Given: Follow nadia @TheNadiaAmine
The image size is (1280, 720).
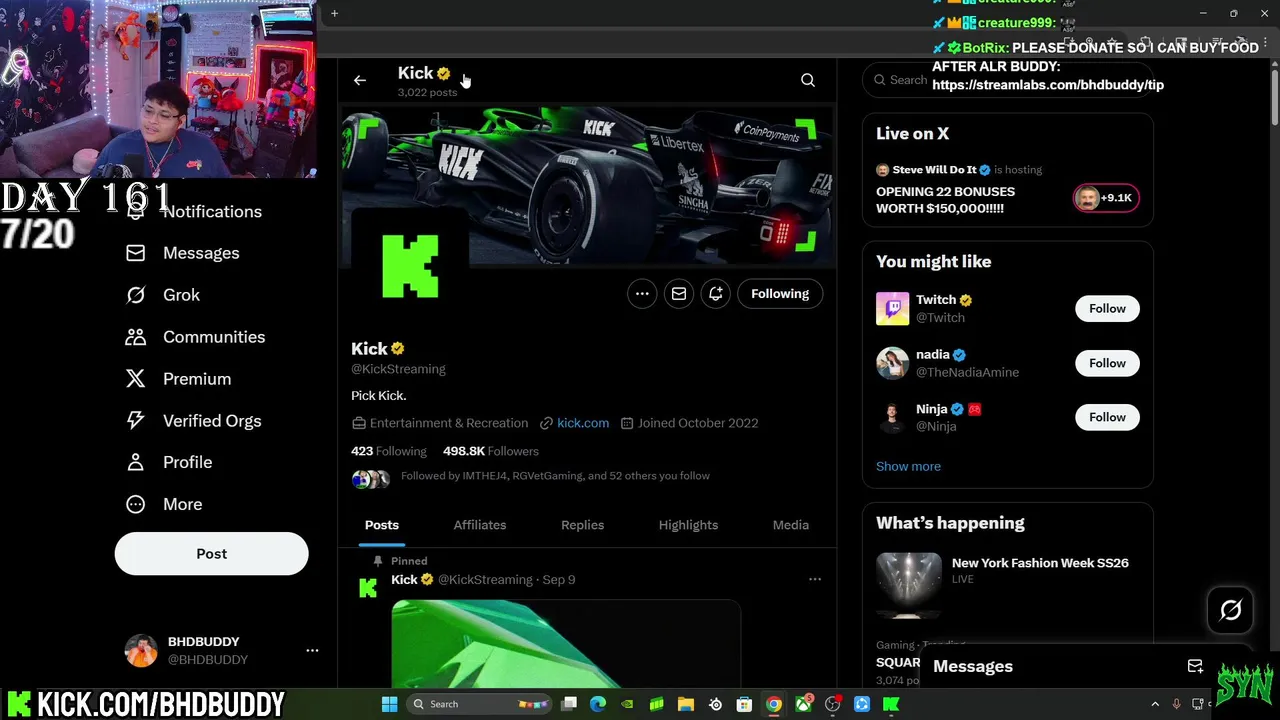Looking at the screenshot, I should (1107, 363).
